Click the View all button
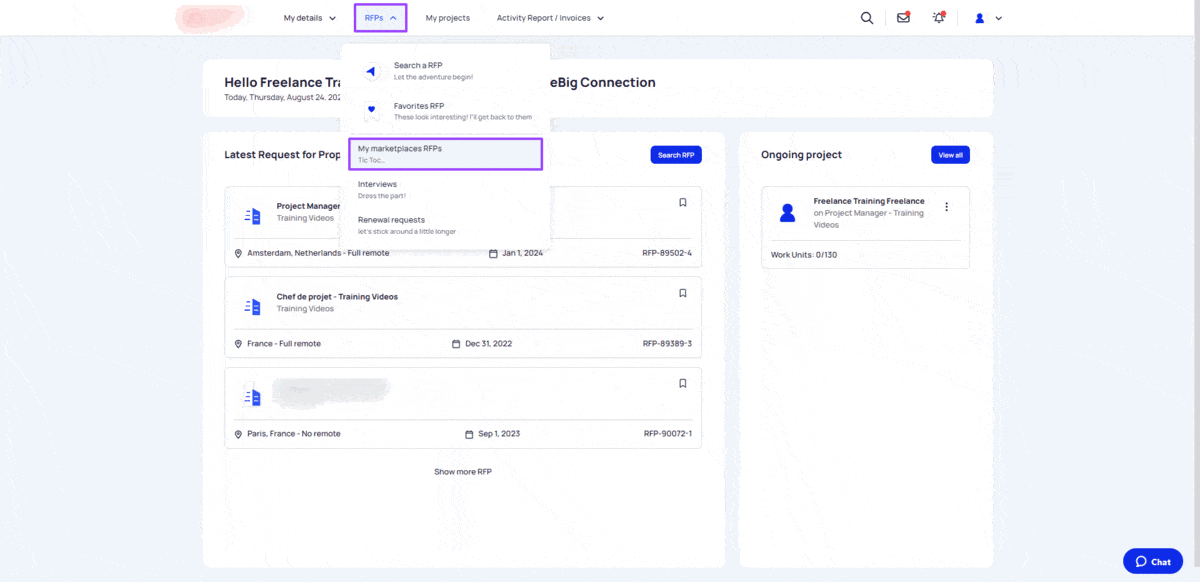This screenshot has height=587, width=1200. tap(950, 155)
